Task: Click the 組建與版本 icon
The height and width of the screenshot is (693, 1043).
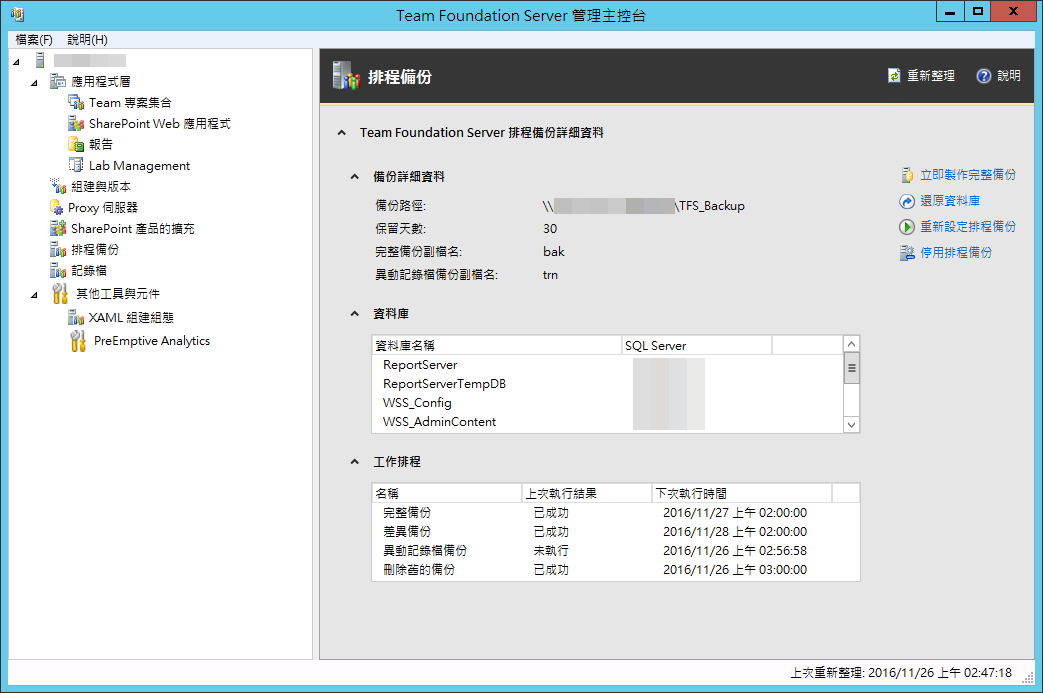Action: [x=58, y=186]
